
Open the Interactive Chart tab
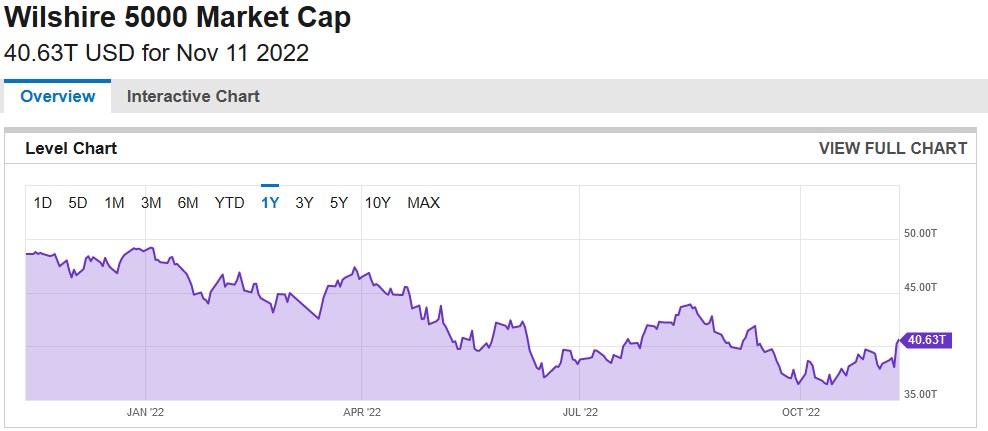click(193, 96)
